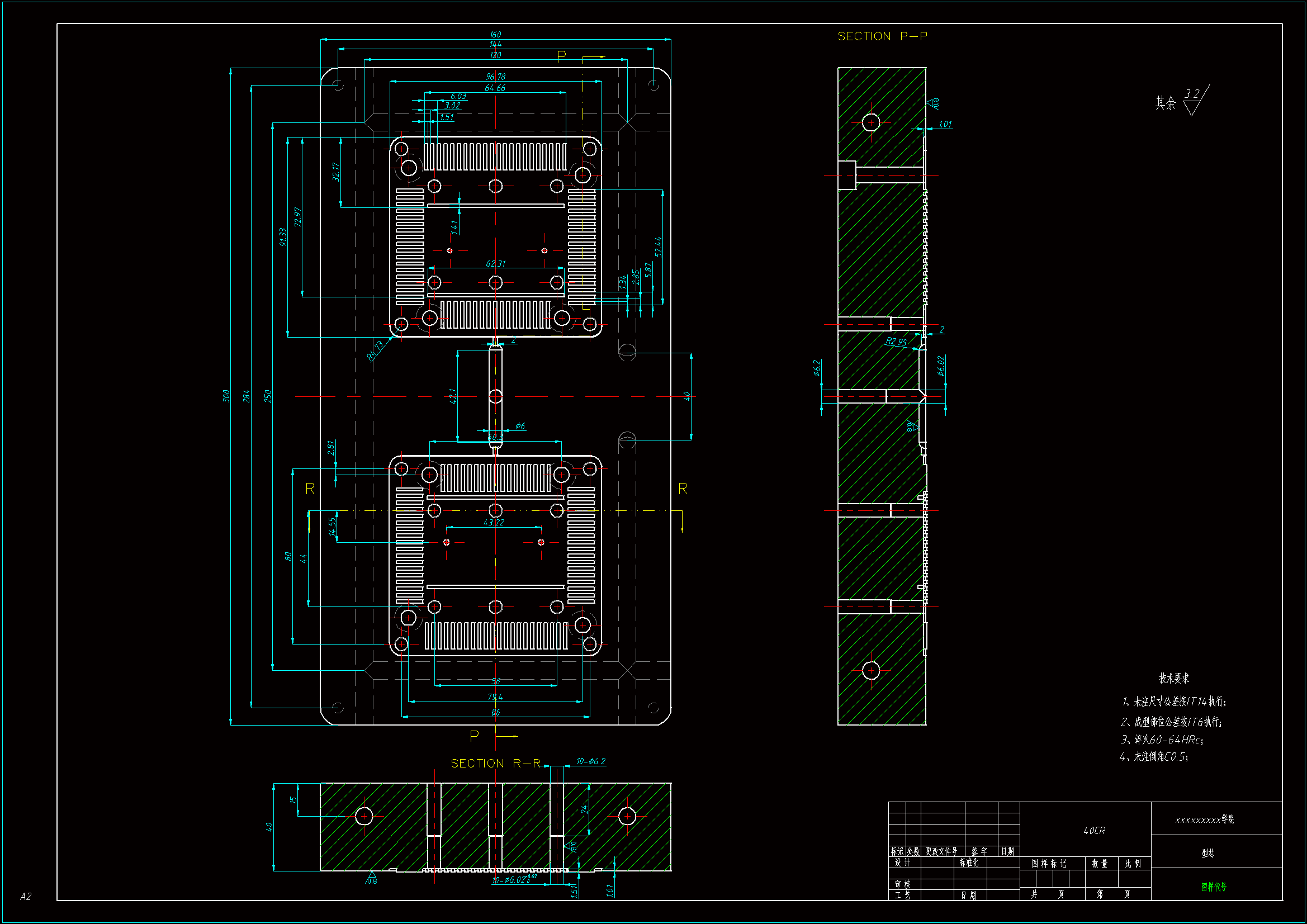
Task: Select the R4.73 radius annotation
Action: point(375,350)
